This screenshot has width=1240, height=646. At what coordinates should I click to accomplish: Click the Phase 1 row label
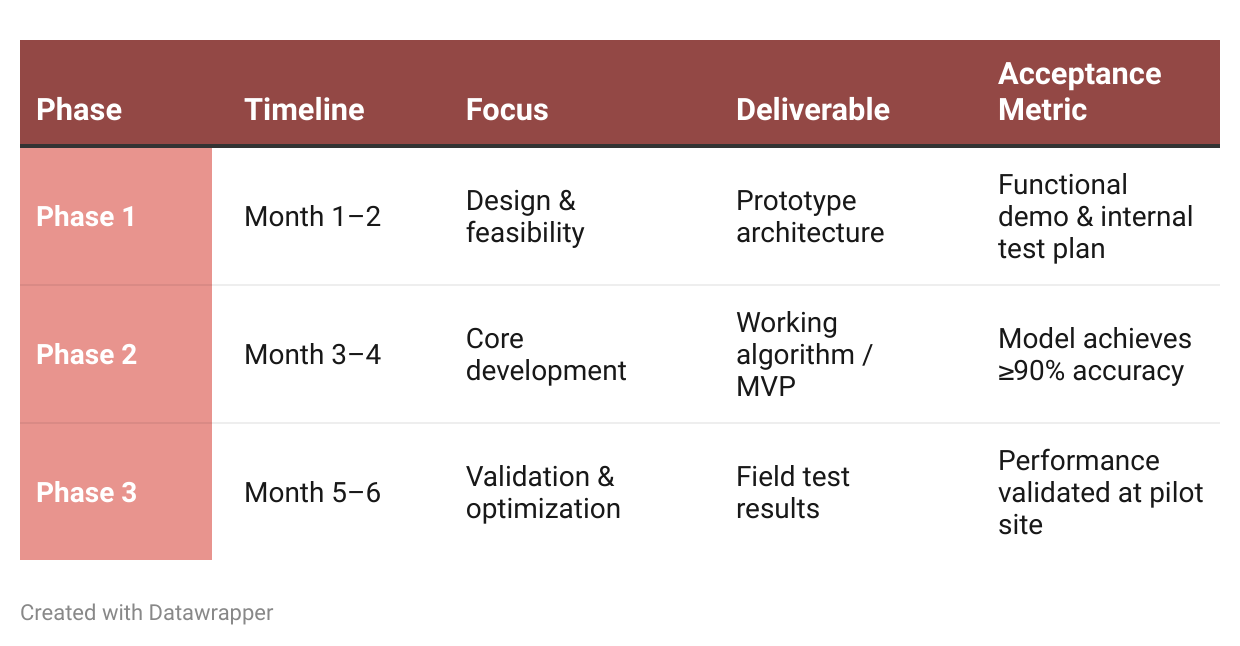[x=86, y=217]
